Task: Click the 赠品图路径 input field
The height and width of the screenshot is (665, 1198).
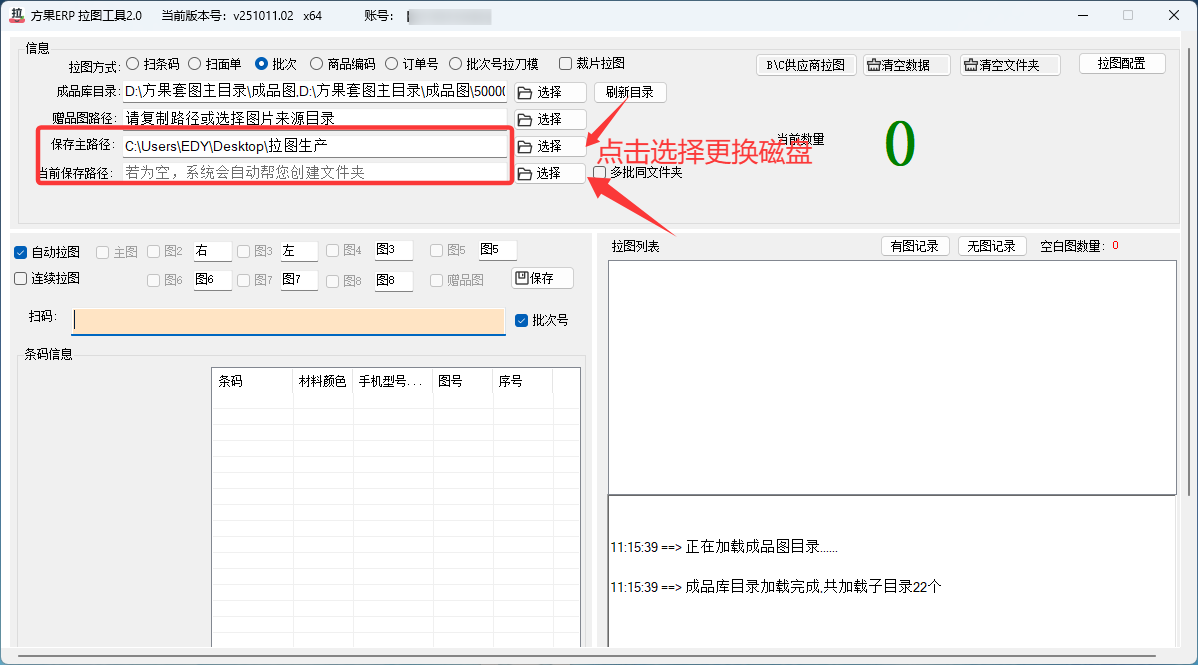Action: coord(315,118)
